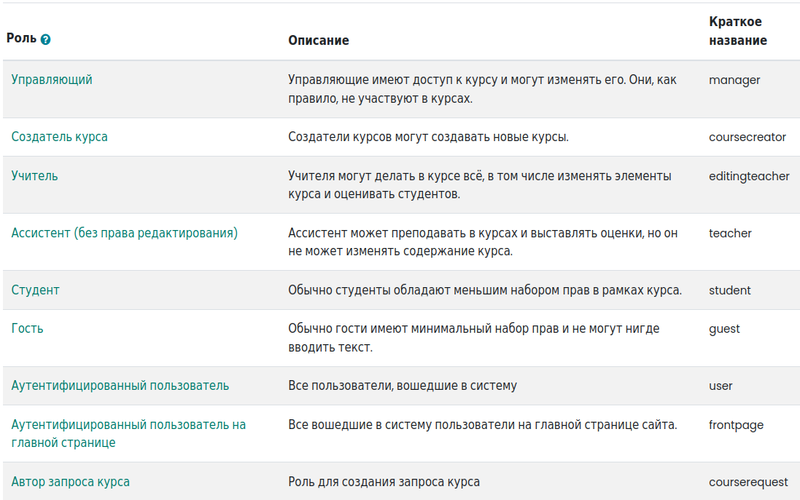Image resolution: width=800 pixels, height=500 pixels.
Task: Open Ассистент (без права редактирования) role
Action: point(124,233)
